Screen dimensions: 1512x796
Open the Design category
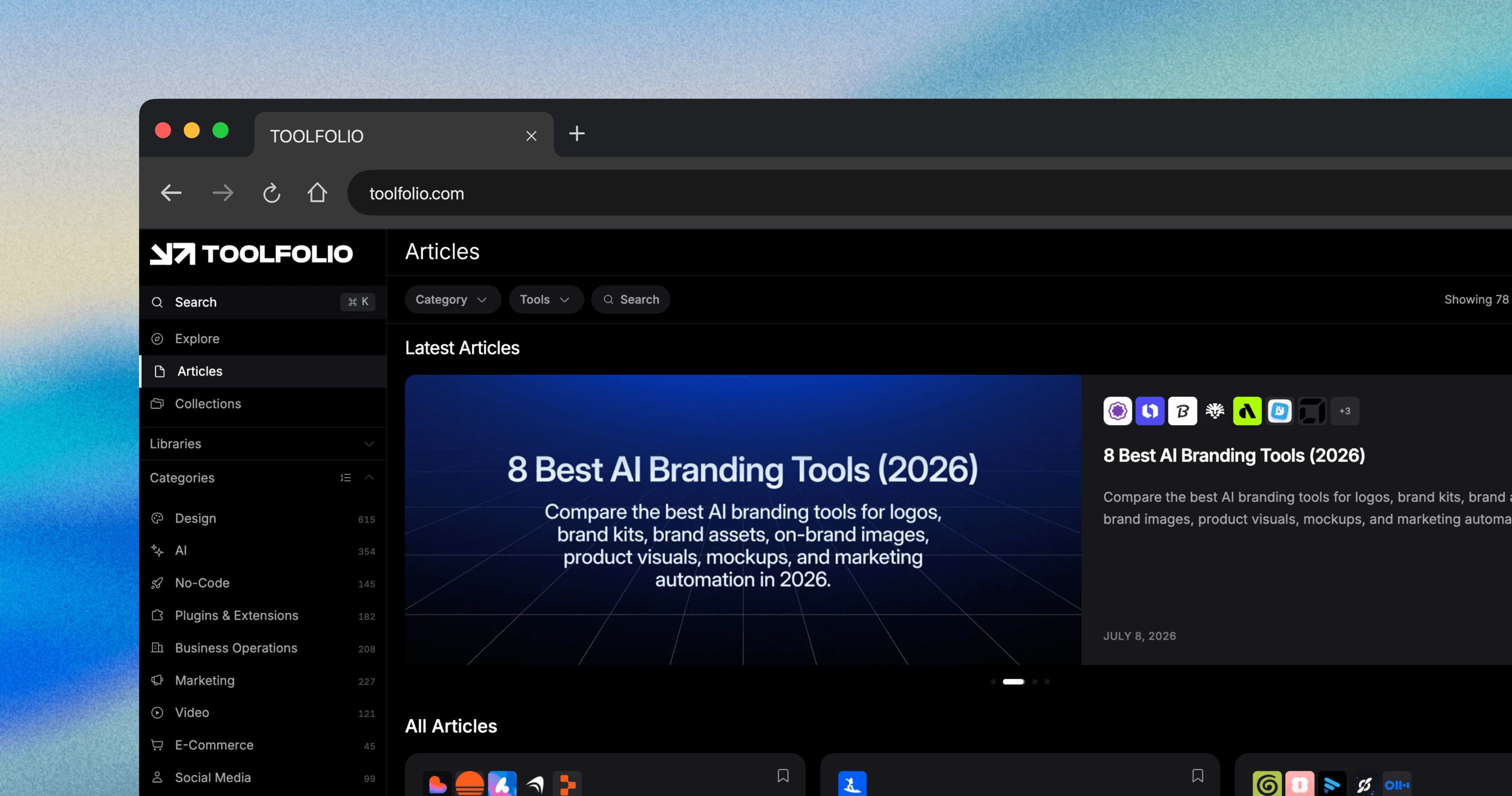263,518
